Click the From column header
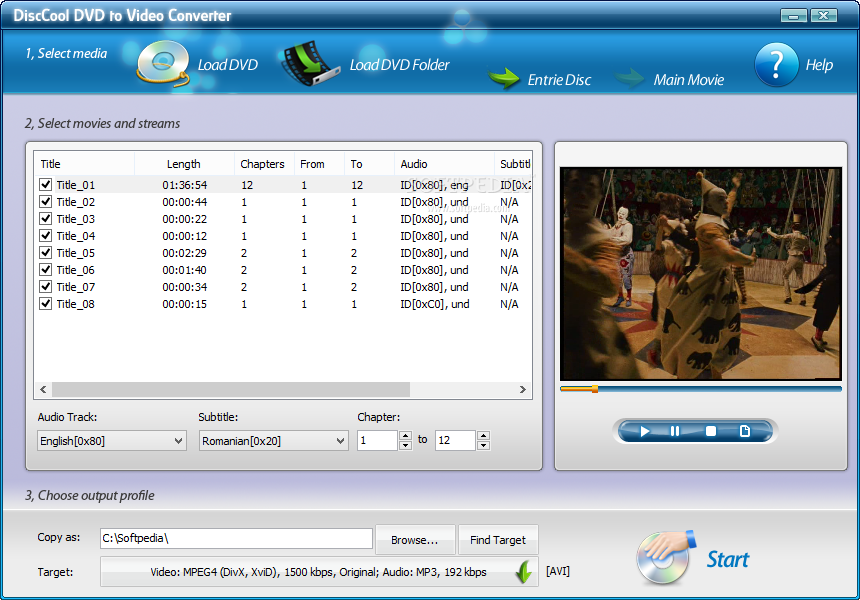The width and height of the screenshot is (860, 600). click(x=319, y=164)
